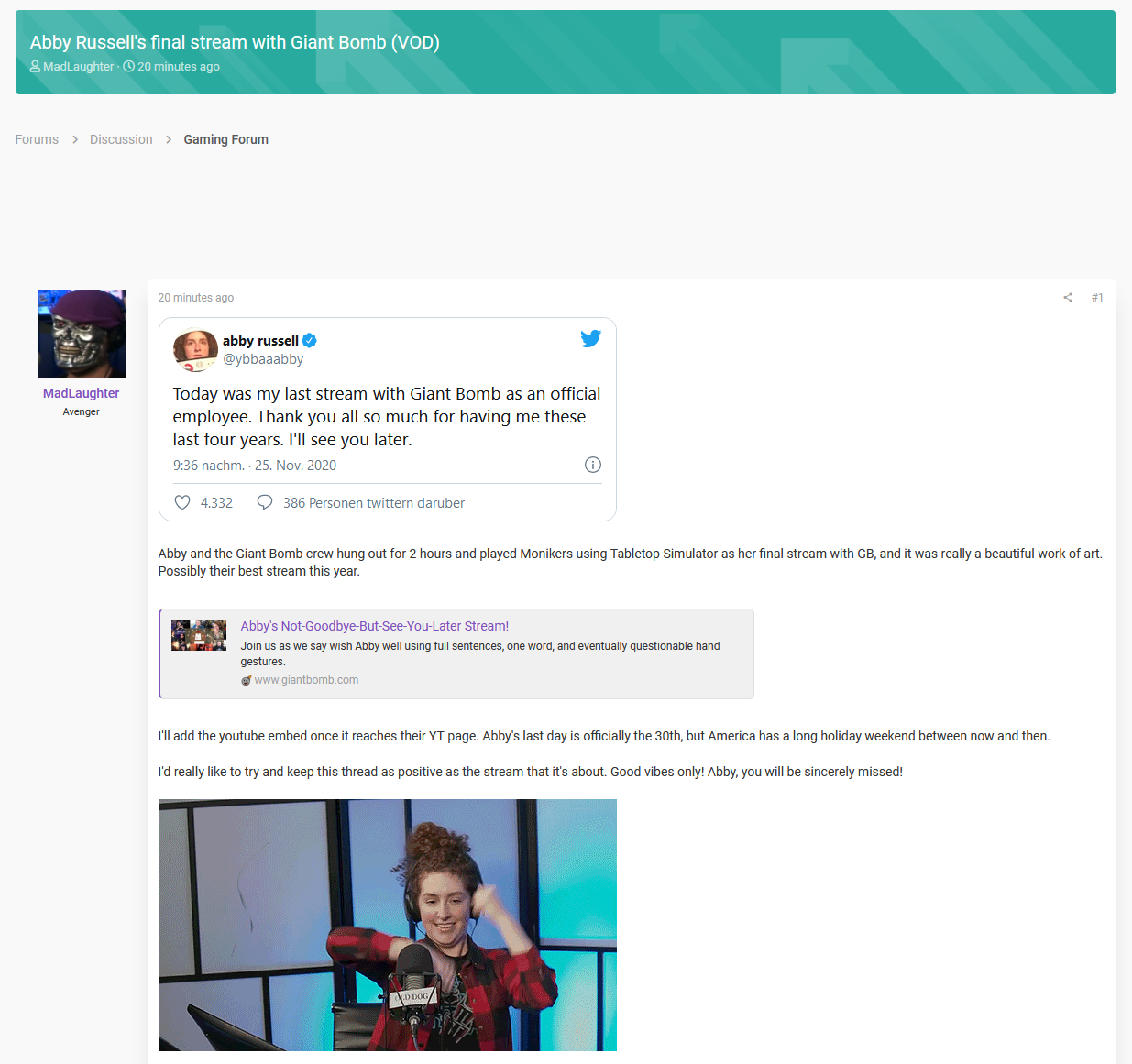Open the Discussion breadcrumb
Screen dimensions: 1132x1064
pyautogui.click(x=121, y=139)
